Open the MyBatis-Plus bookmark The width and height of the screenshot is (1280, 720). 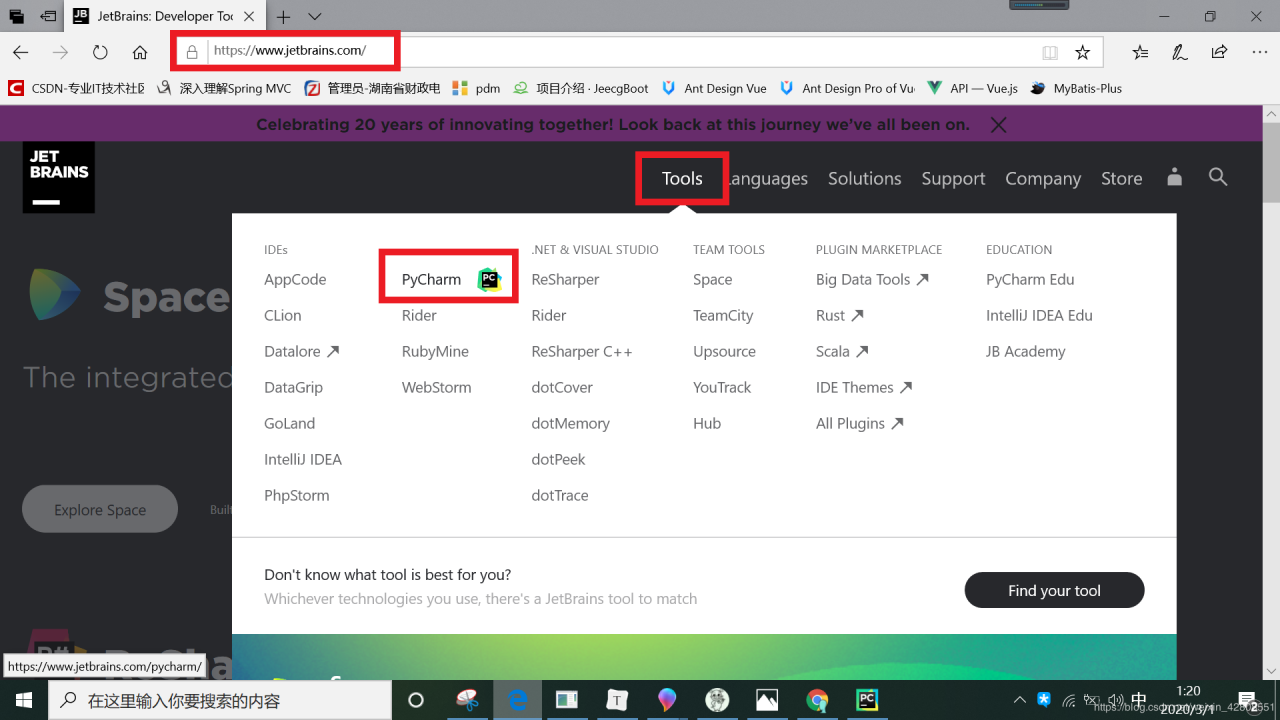(1076, 88)
